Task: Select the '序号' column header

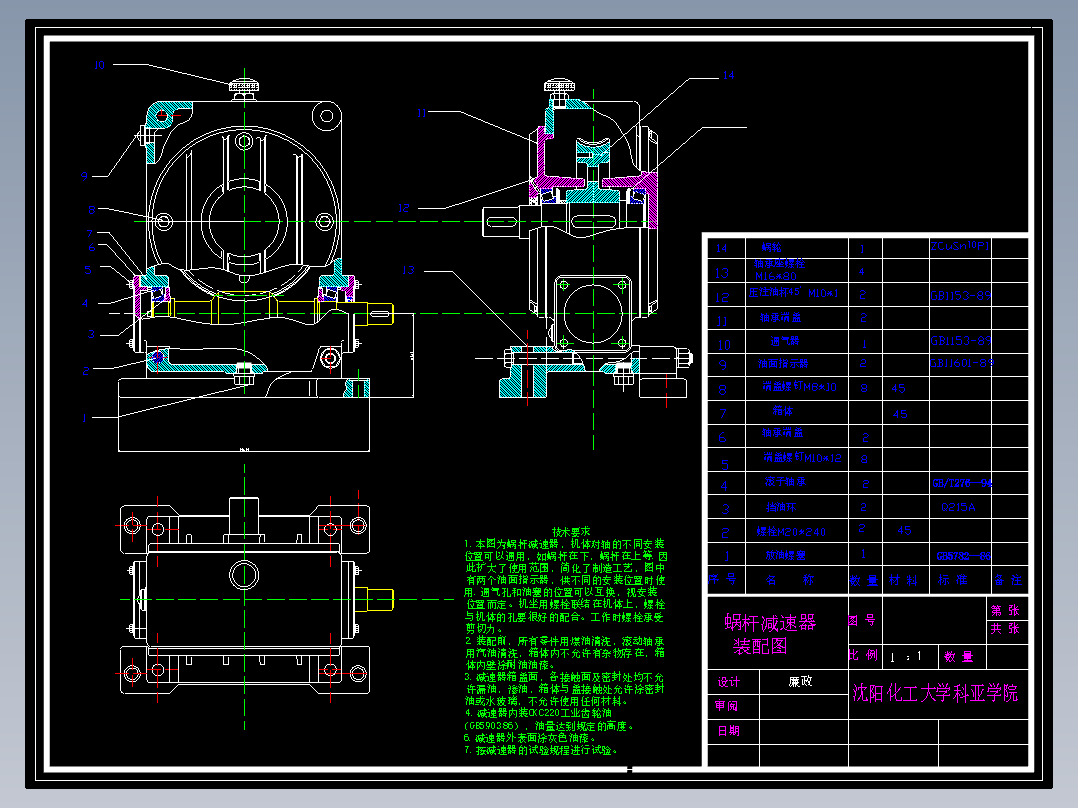Action: (723, 579)
